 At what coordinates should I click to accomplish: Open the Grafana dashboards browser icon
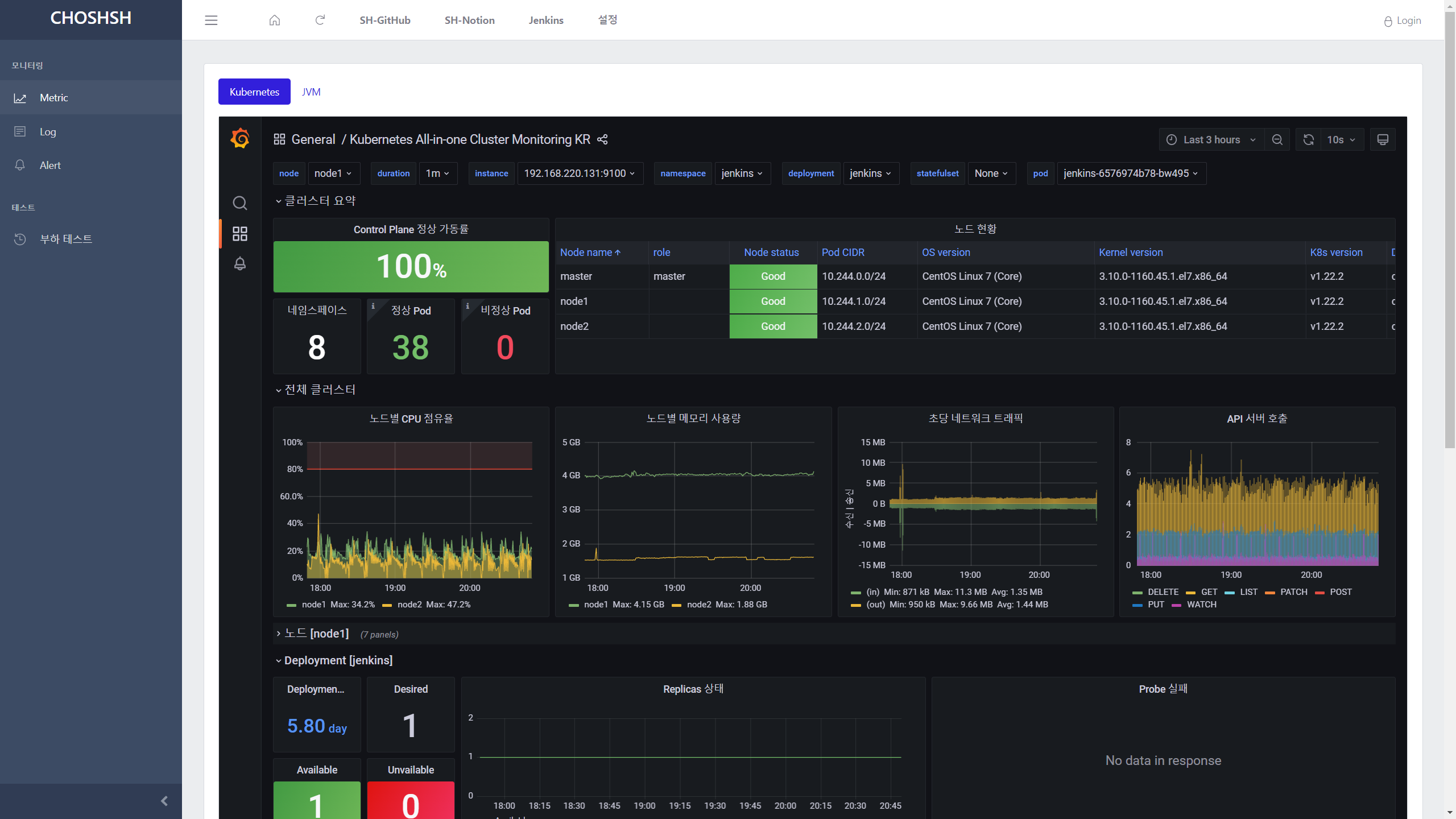pos(239,234)
